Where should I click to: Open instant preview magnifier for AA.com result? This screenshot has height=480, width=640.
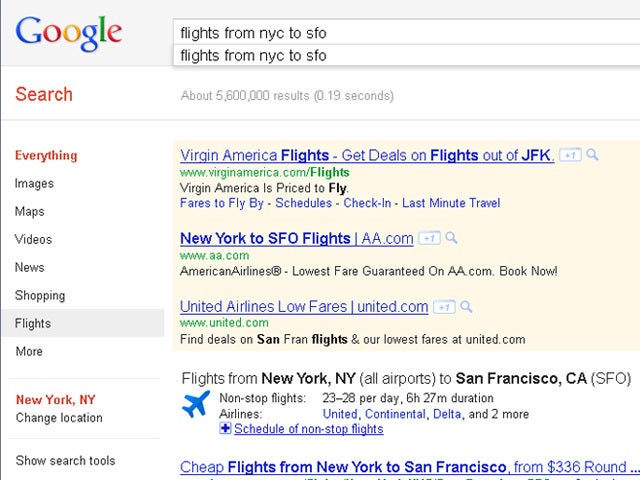tap(451, 238)
